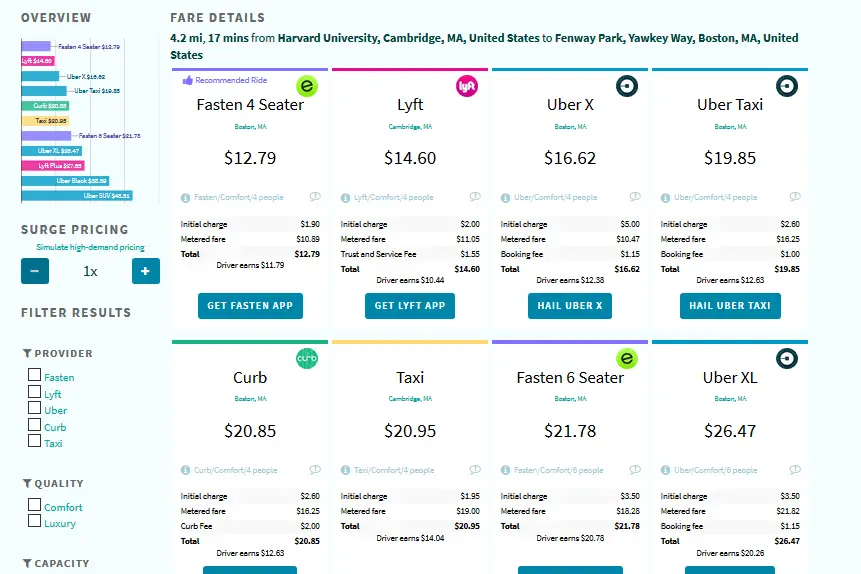This screenshot has width=861, height=574.
Task: Open comment bubble icon on Lyft card
Action: (475, 197)
